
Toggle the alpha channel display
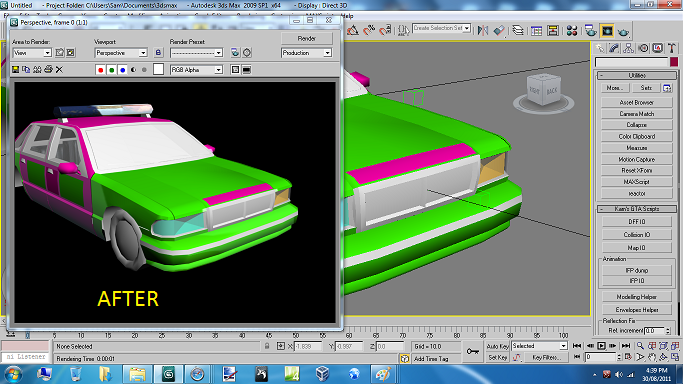133,70
